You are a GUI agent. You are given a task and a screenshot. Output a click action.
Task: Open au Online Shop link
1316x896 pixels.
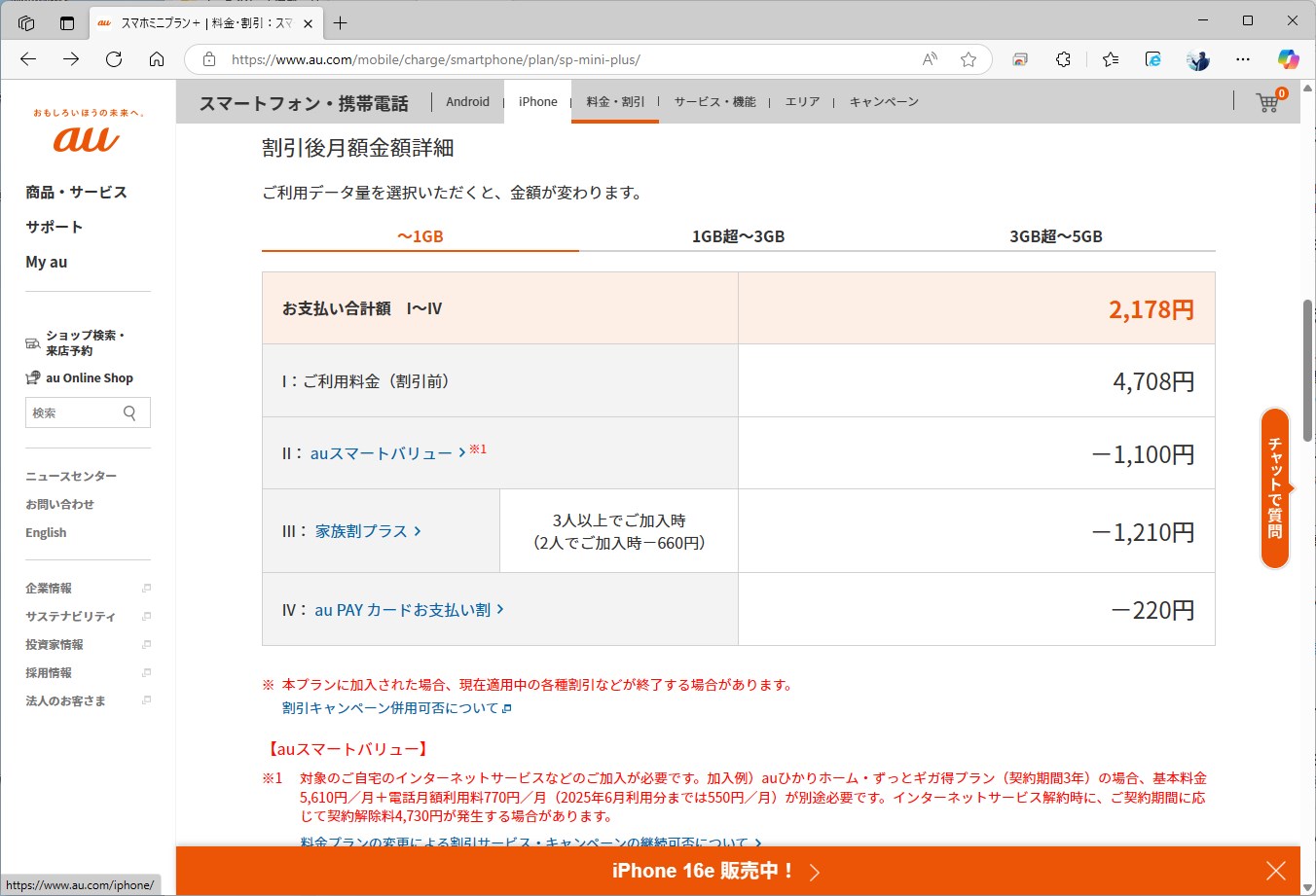point(80,378)
